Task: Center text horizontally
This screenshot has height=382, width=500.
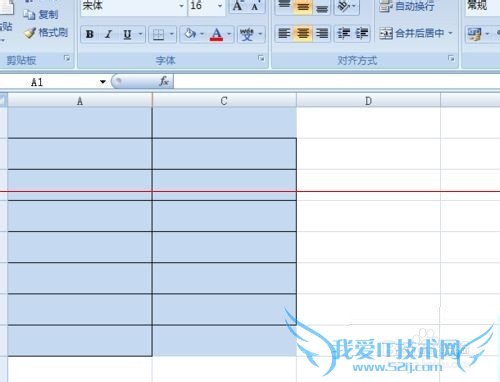Action: [303, 34]
